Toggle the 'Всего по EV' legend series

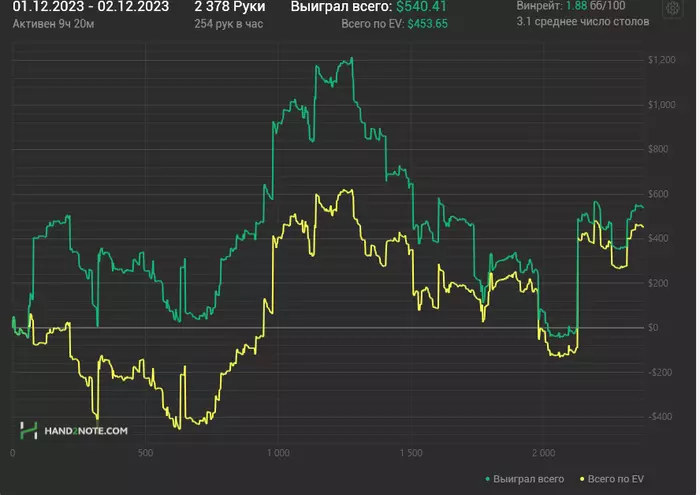pos(612,479)
